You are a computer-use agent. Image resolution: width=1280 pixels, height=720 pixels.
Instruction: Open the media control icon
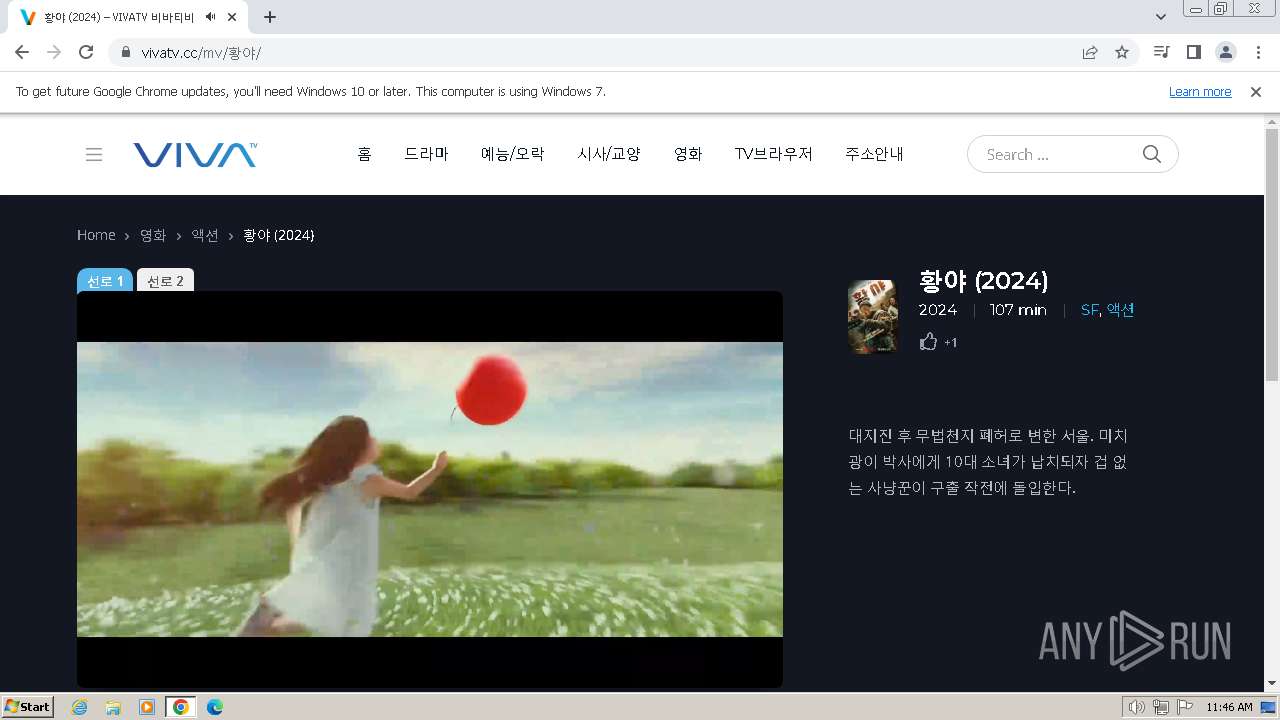click(x=1161, y=52)
